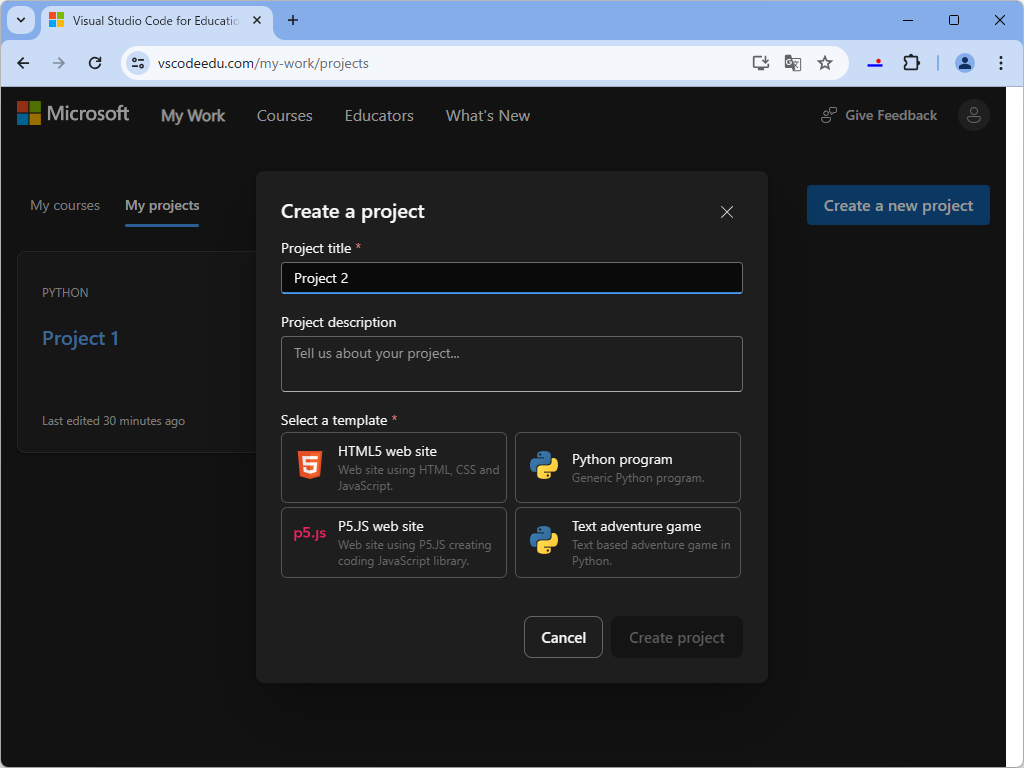Click the browser address bar URL
1024x768 pixels.
pyautogui.click(x=263, y=63)
